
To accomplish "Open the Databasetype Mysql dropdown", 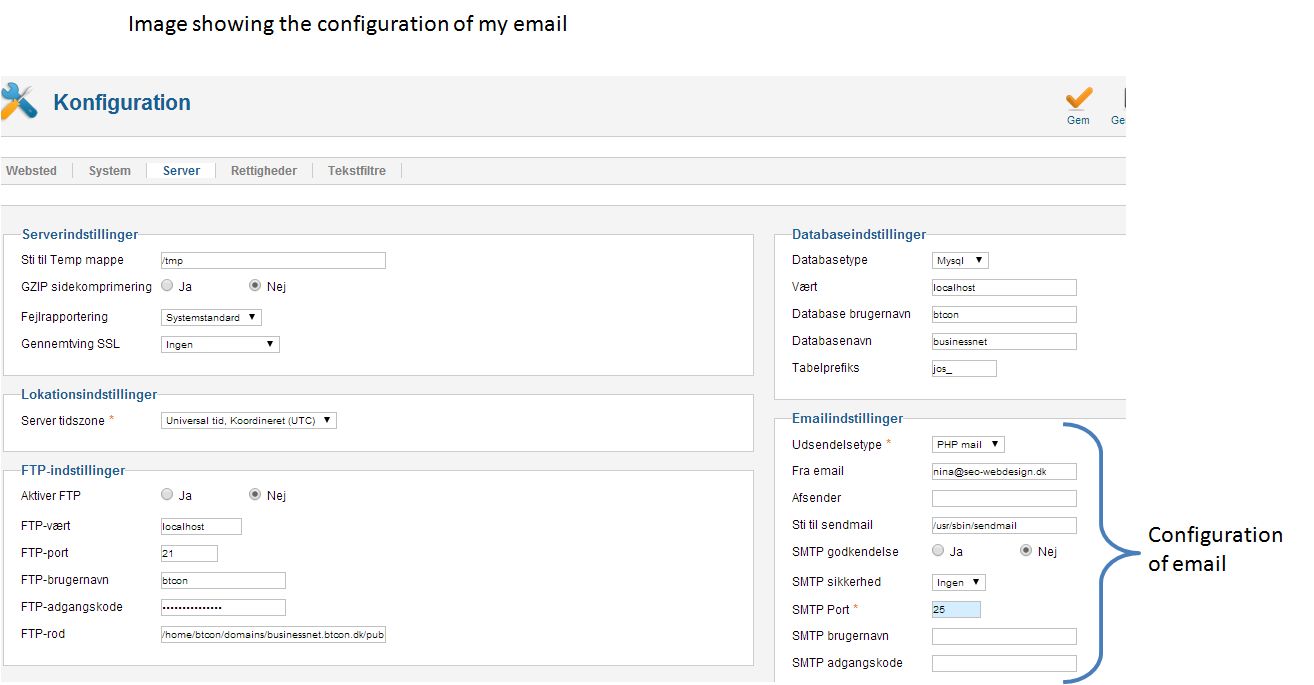I will click(x=960, y=260).
